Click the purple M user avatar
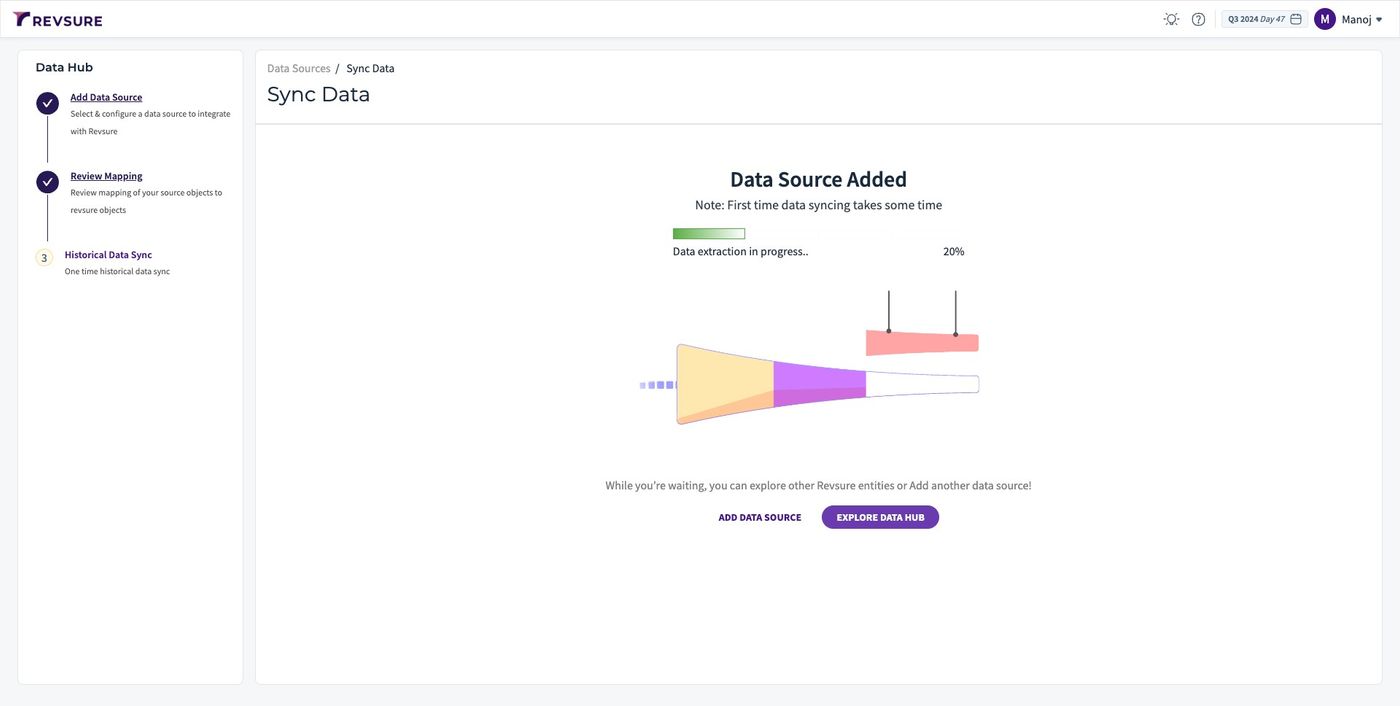 1325,19
